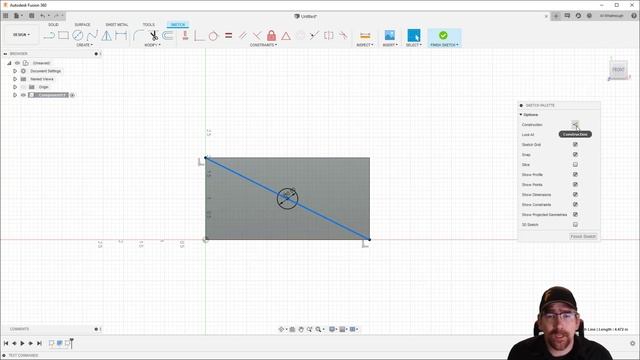The height and width of the screenshot is (360, 640).
Task: Open the Constraints dropdown menu
Action: tap(263, 45)
